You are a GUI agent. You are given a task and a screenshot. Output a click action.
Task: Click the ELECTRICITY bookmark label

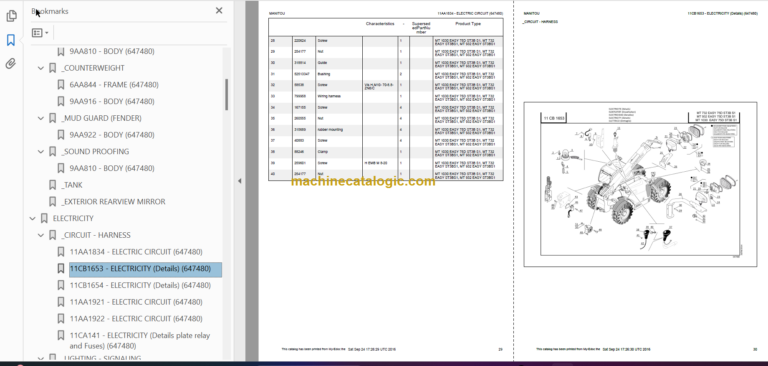[x=73, y=219]
